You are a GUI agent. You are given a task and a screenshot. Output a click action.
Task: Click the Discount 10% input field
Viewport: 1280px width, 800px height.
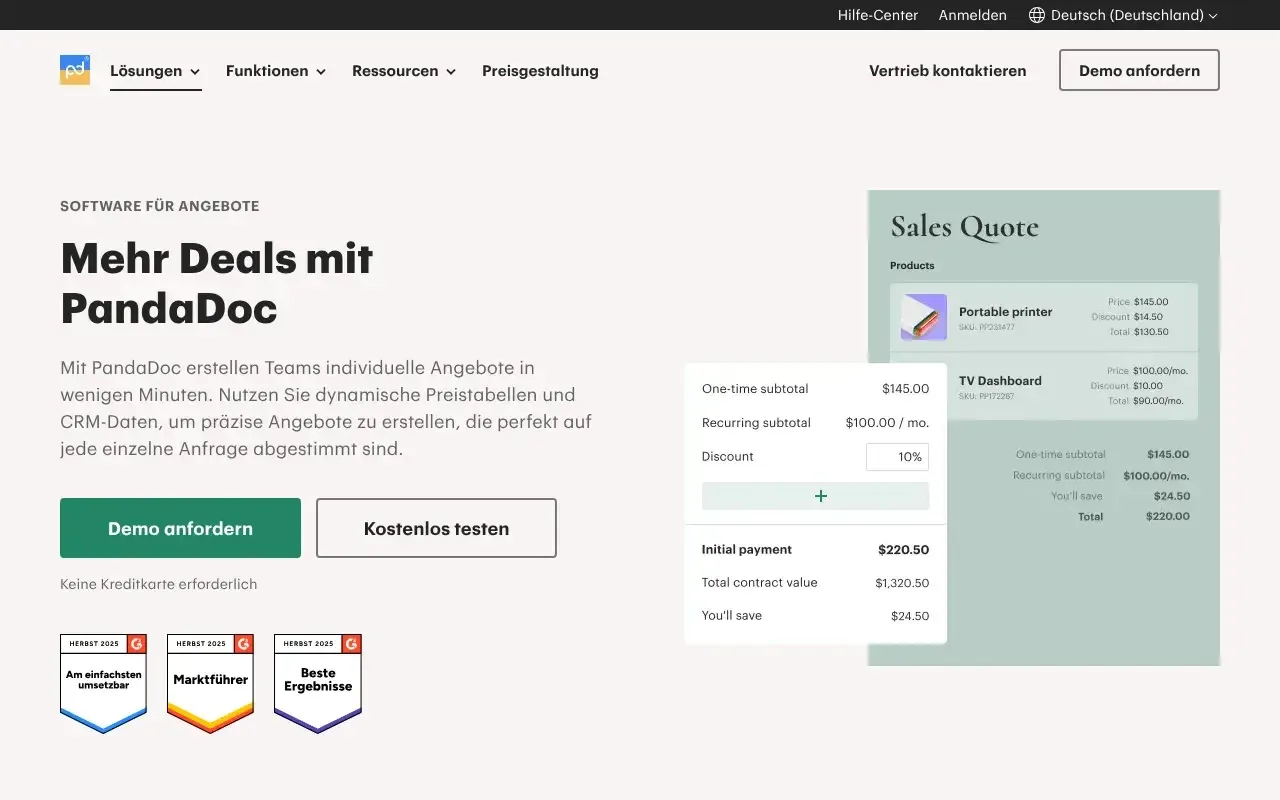coord(897,457)
